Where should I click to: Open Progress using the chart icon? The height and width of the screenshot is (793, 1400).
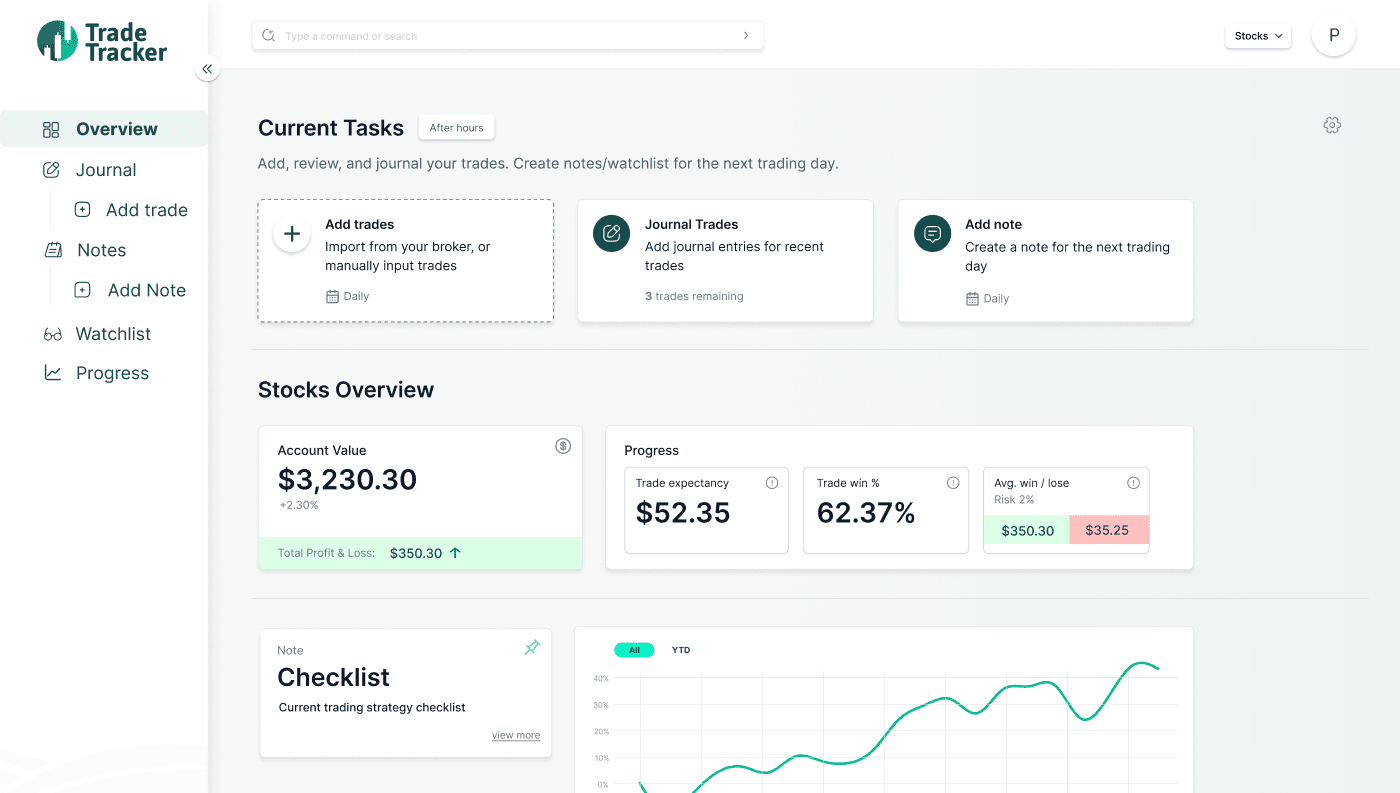click(x=51, y=372)
